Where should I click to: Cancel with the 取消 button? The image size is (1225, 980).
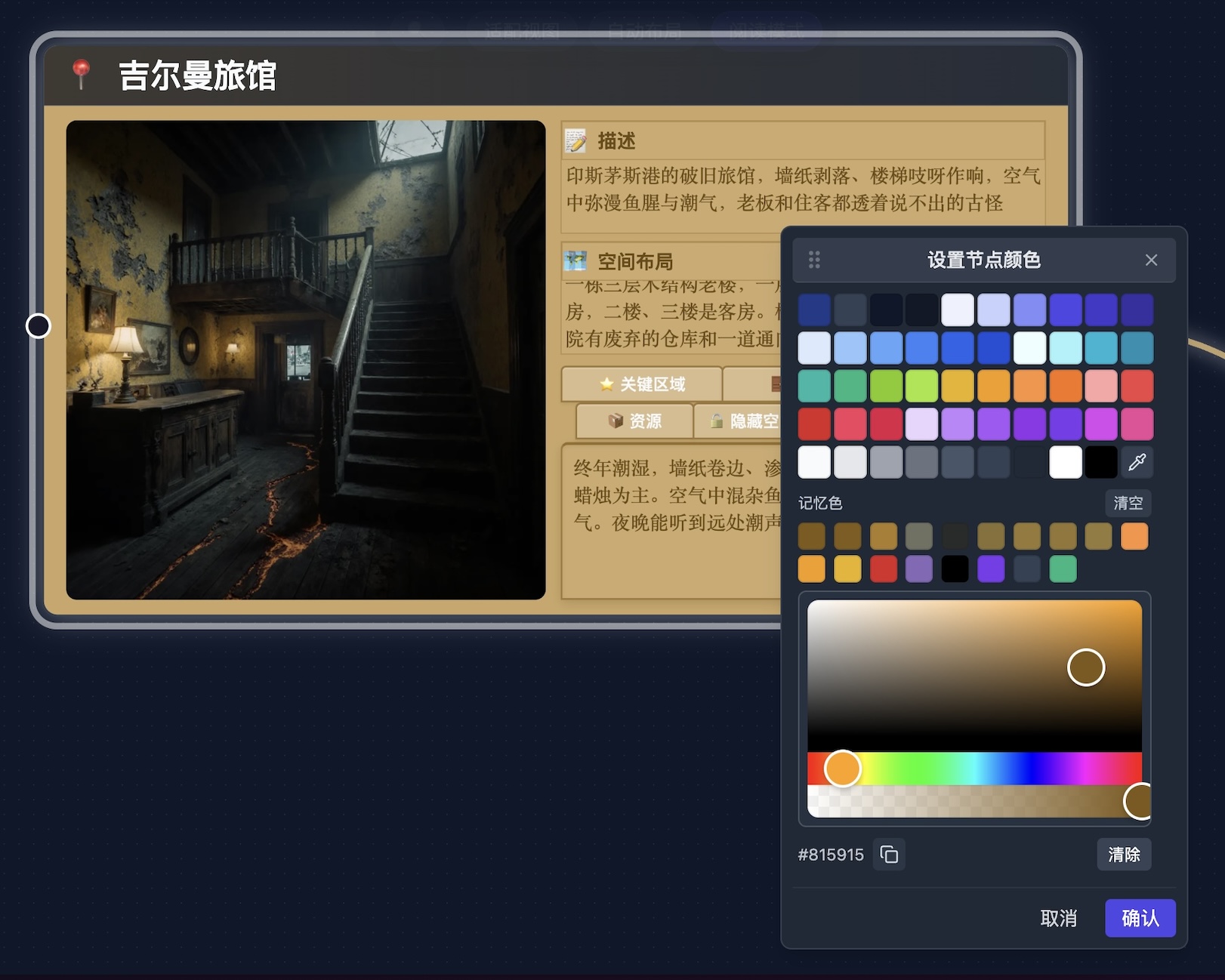point(1058,918)
